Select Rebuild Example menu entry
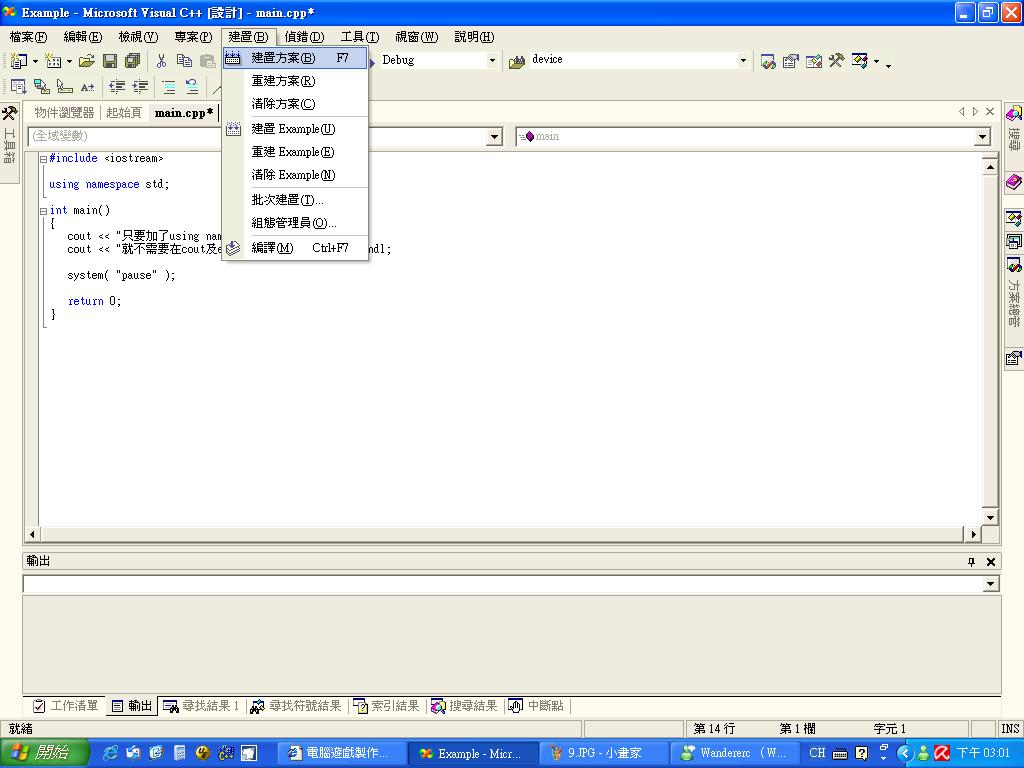The height and width of the screenshot is (768, 1024). click(295, 152)
